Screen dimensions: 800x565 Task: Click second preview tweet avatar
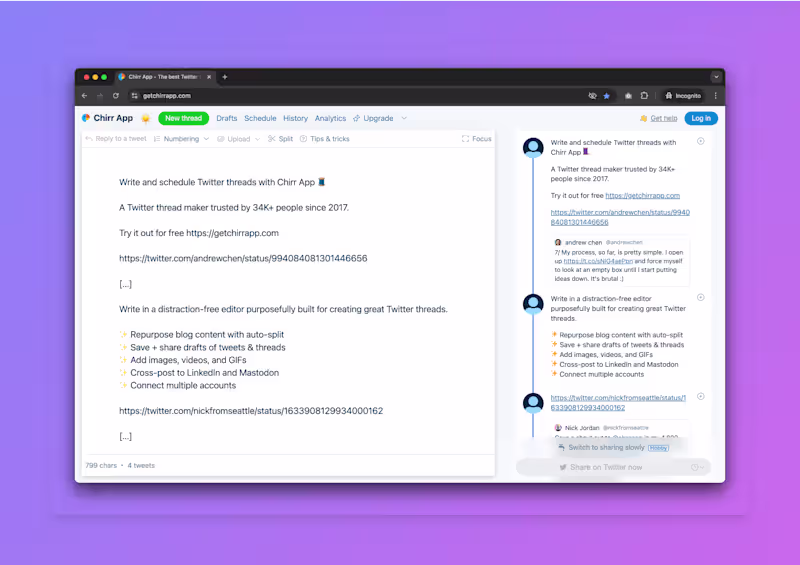pos(533,304)
